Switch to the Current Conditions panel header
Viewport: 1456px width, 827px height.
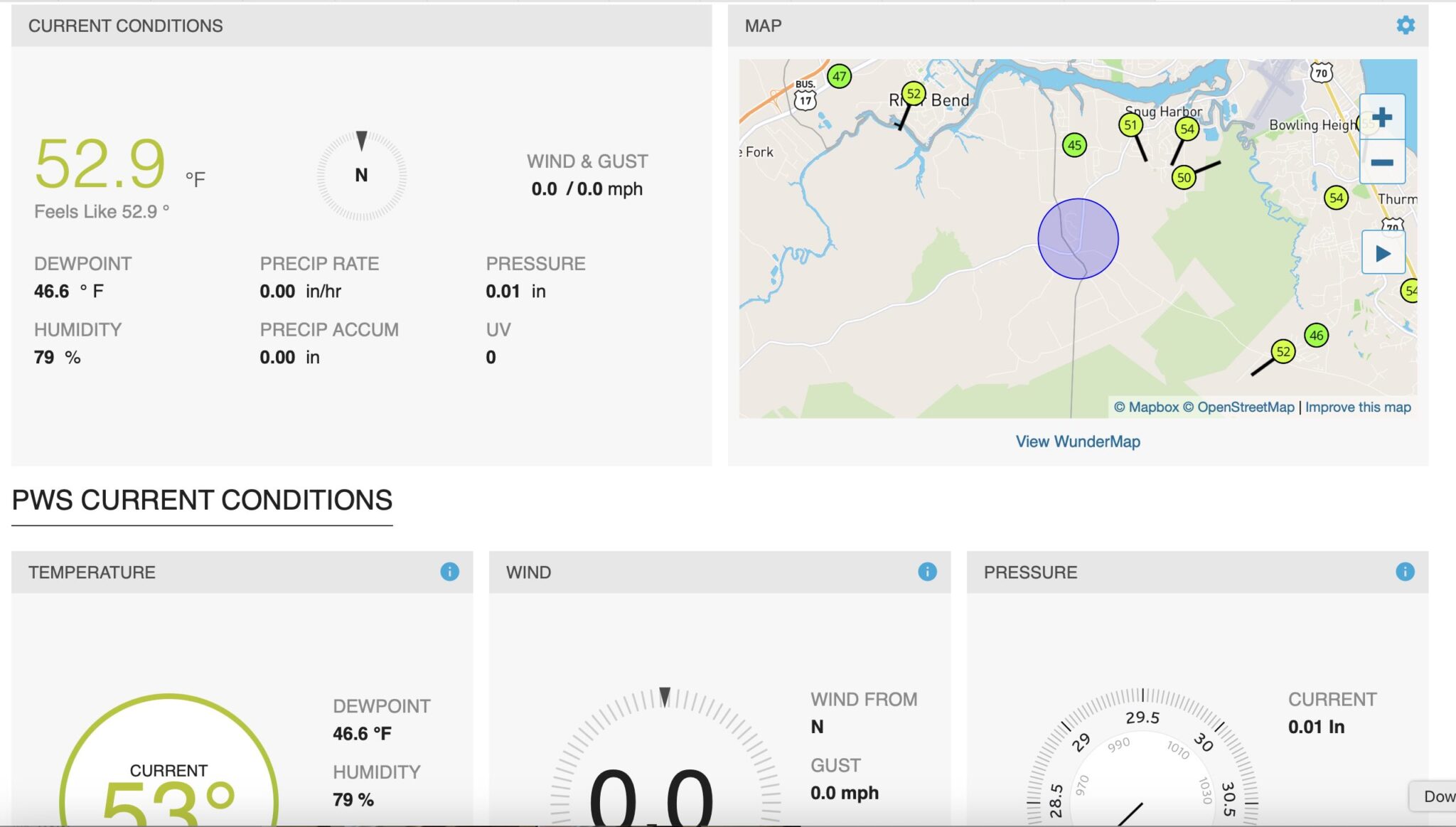tap(126, 25)
